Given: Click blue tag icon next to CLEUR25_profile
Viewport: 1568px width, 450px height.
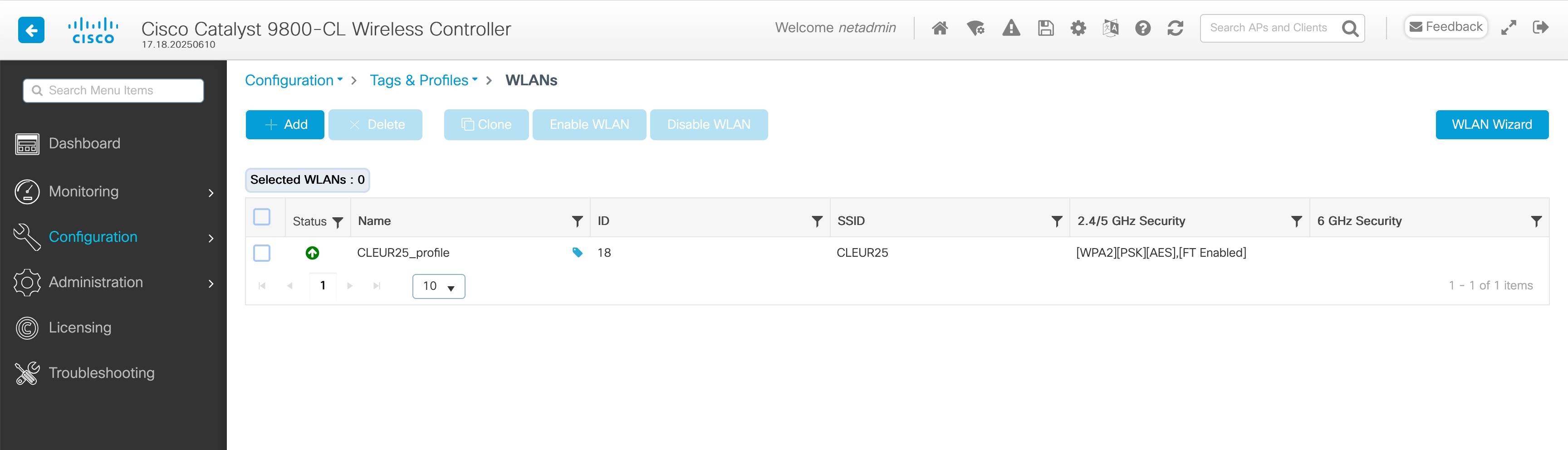Looking at the screenshot, I should click(577, 253).
